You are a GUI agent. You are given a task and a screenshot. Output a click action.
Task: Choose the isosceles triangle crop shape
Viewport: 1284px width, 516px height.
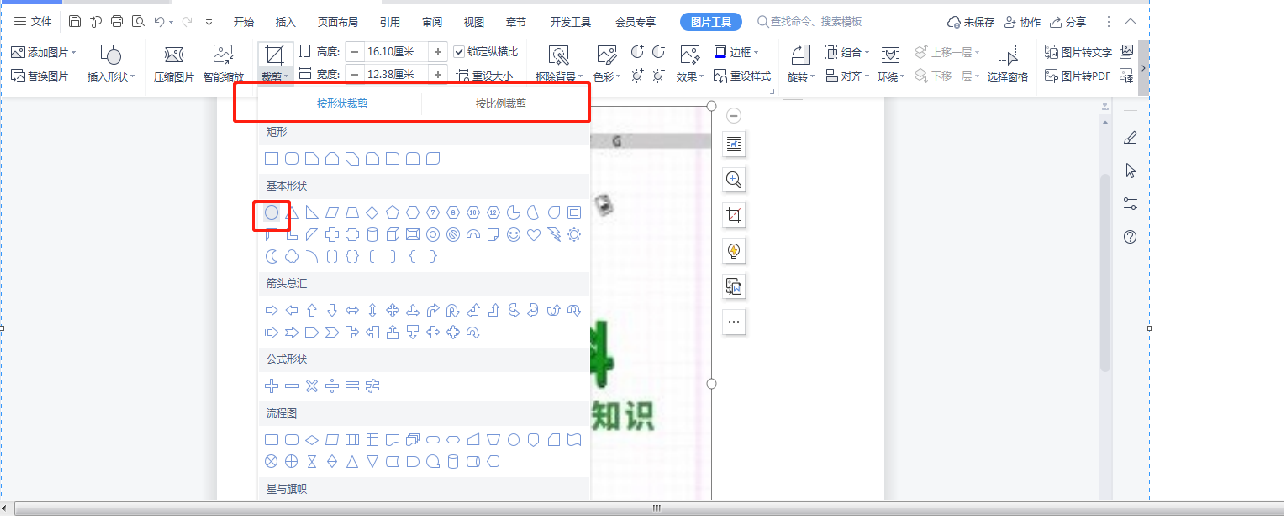click(x=291, y=212)
